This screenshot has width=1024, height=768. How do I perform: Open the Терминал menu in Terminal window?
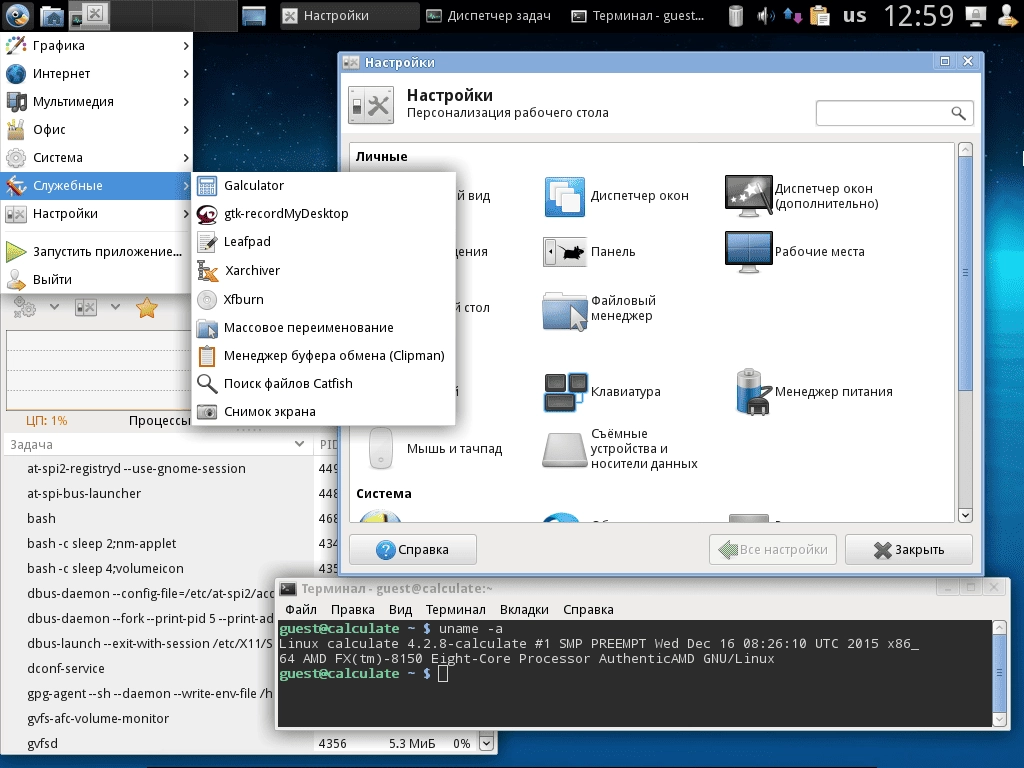pyautogui.click(x=456, y=610)
